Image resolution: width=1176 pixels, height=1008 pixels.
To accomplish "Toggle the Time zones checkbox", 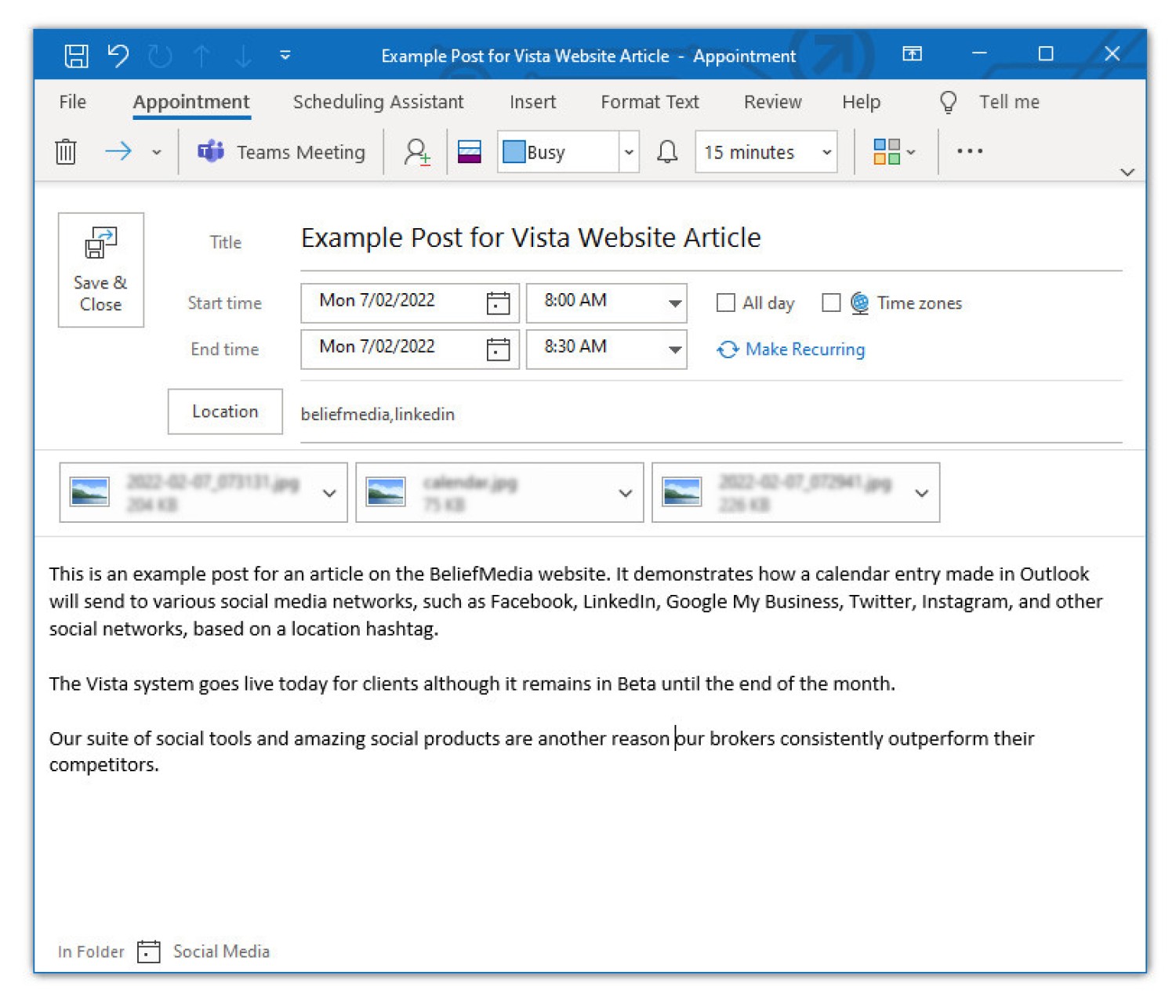I will tap(831, 303).
